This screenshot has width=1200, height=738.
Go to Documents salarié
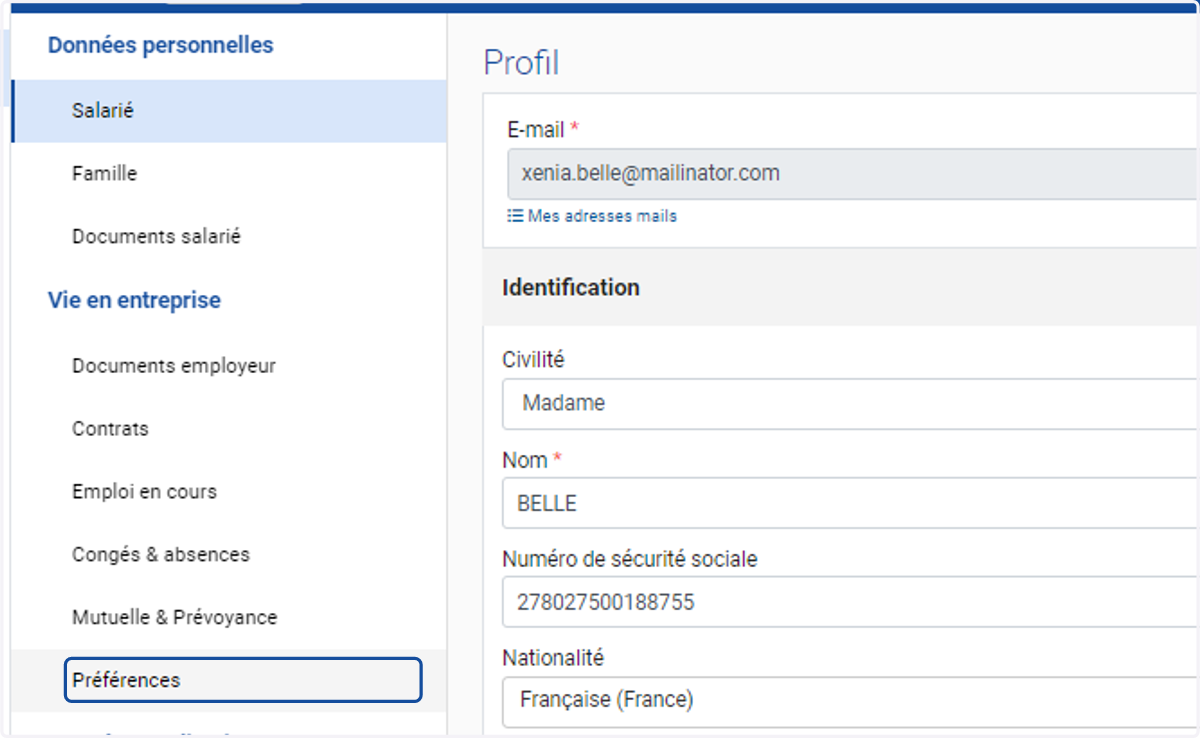[229, 237]
